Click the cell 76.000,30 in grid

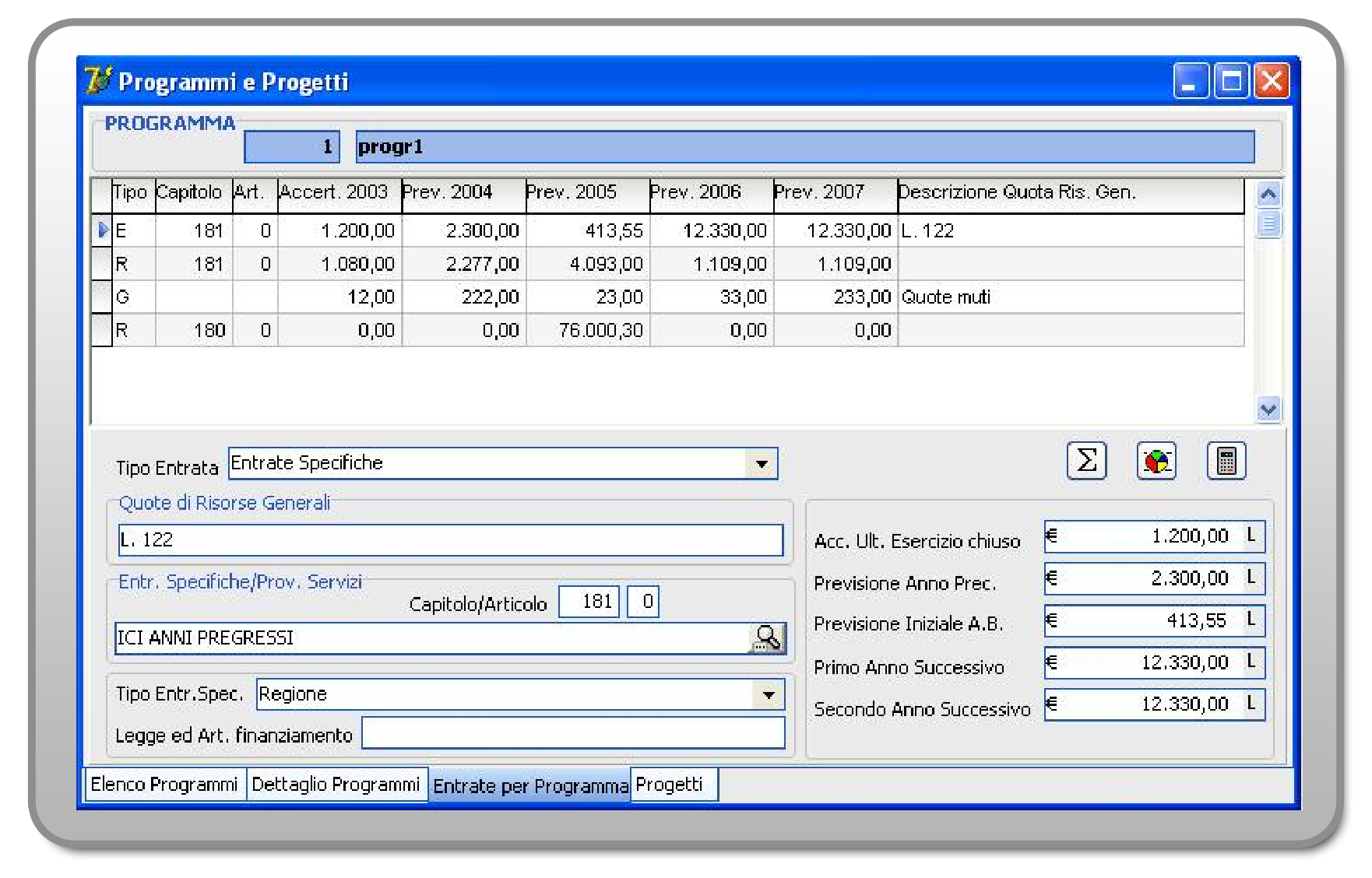[588, 330]
